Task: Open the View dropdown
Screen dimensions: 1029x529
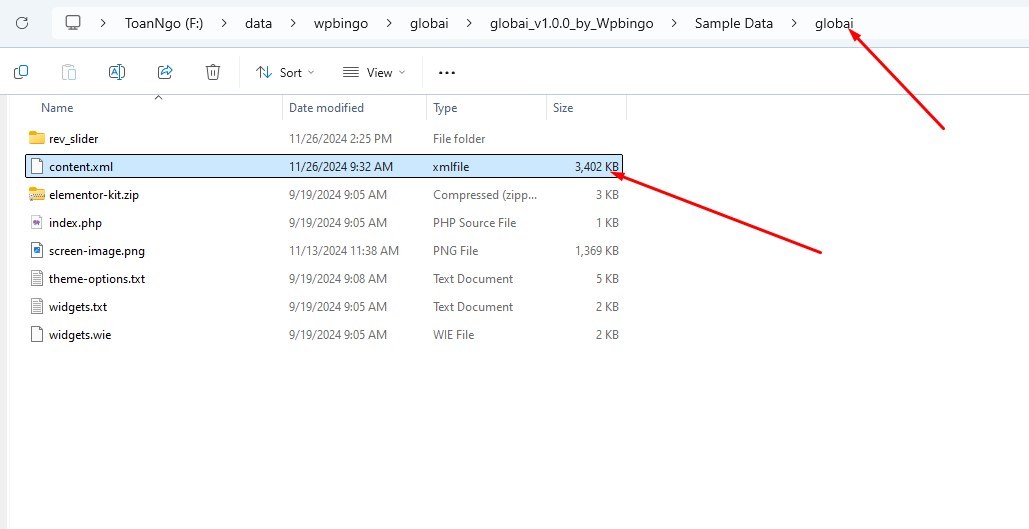Action: coord(374,72)
